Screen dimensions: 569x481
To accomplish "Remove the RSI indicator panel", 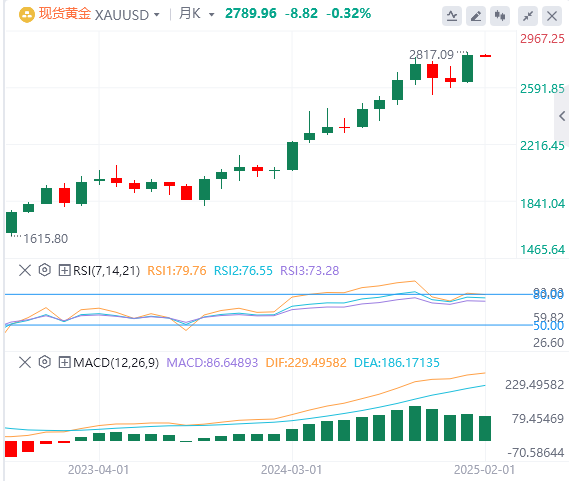I will (x=25, y=270).
